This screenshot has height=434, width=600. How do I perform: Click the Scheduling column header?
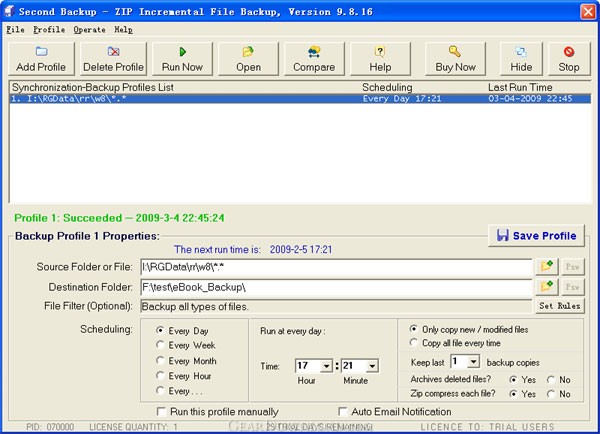(x=387, y=87)
